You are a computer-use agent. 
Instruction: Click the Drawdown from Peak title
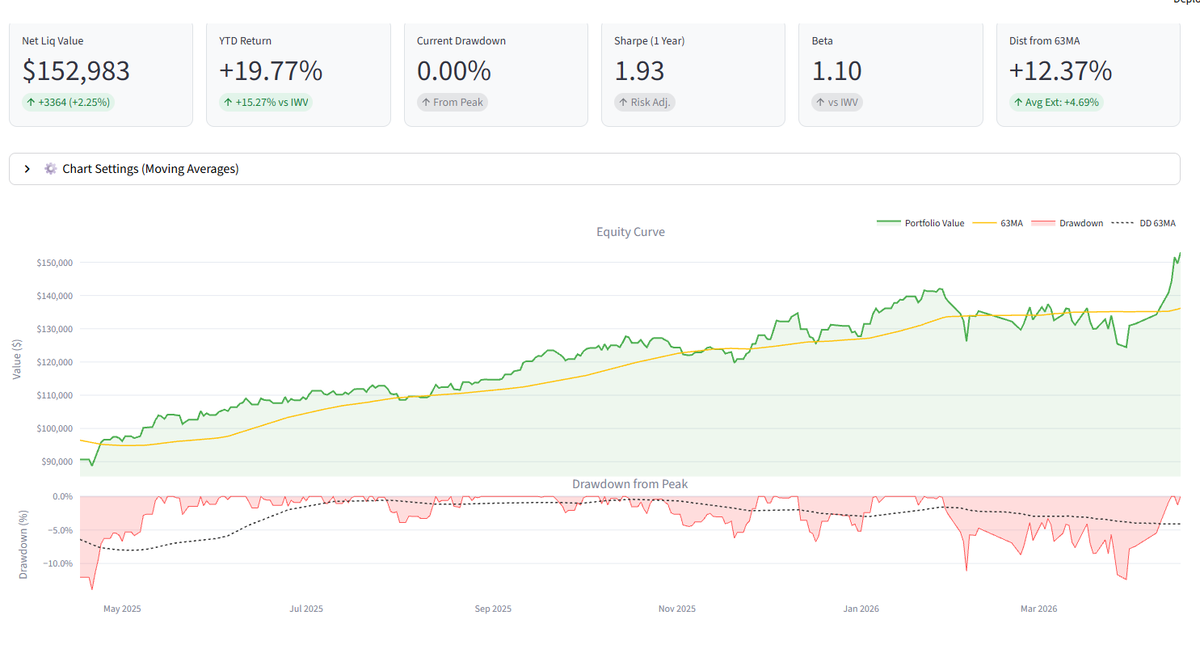pos(630,484)
